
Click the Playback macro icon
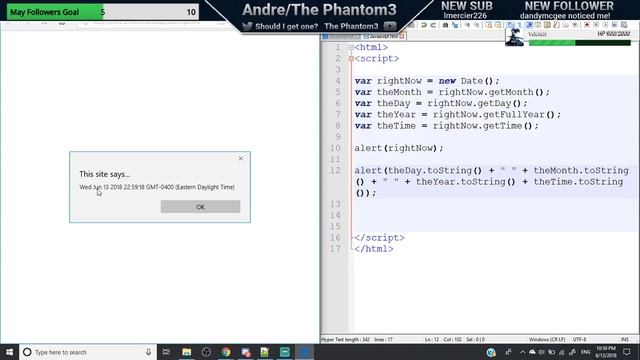[606, 25]
